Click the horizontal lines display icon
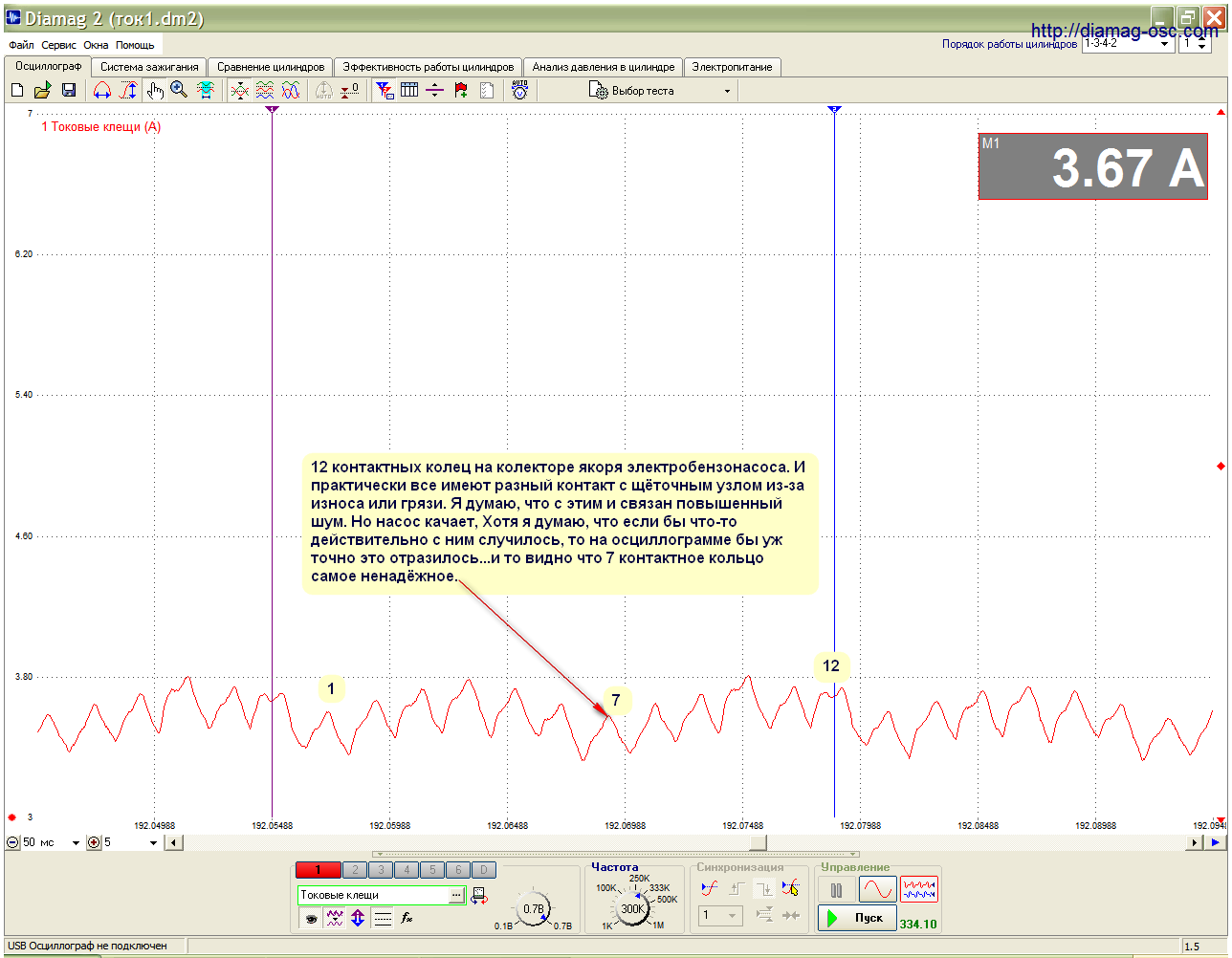 pyautogui.click(x=383, y=918)
